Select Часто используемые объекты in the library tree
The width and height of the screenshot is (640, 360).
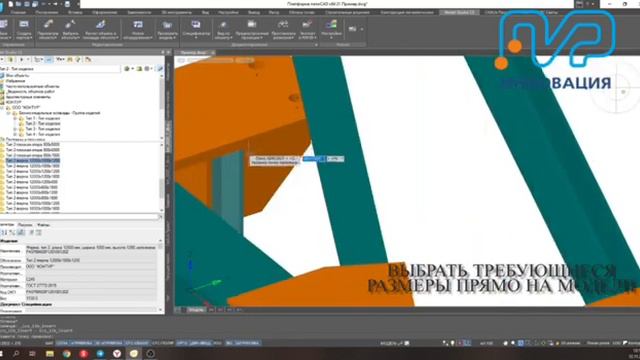coord(33,86)
